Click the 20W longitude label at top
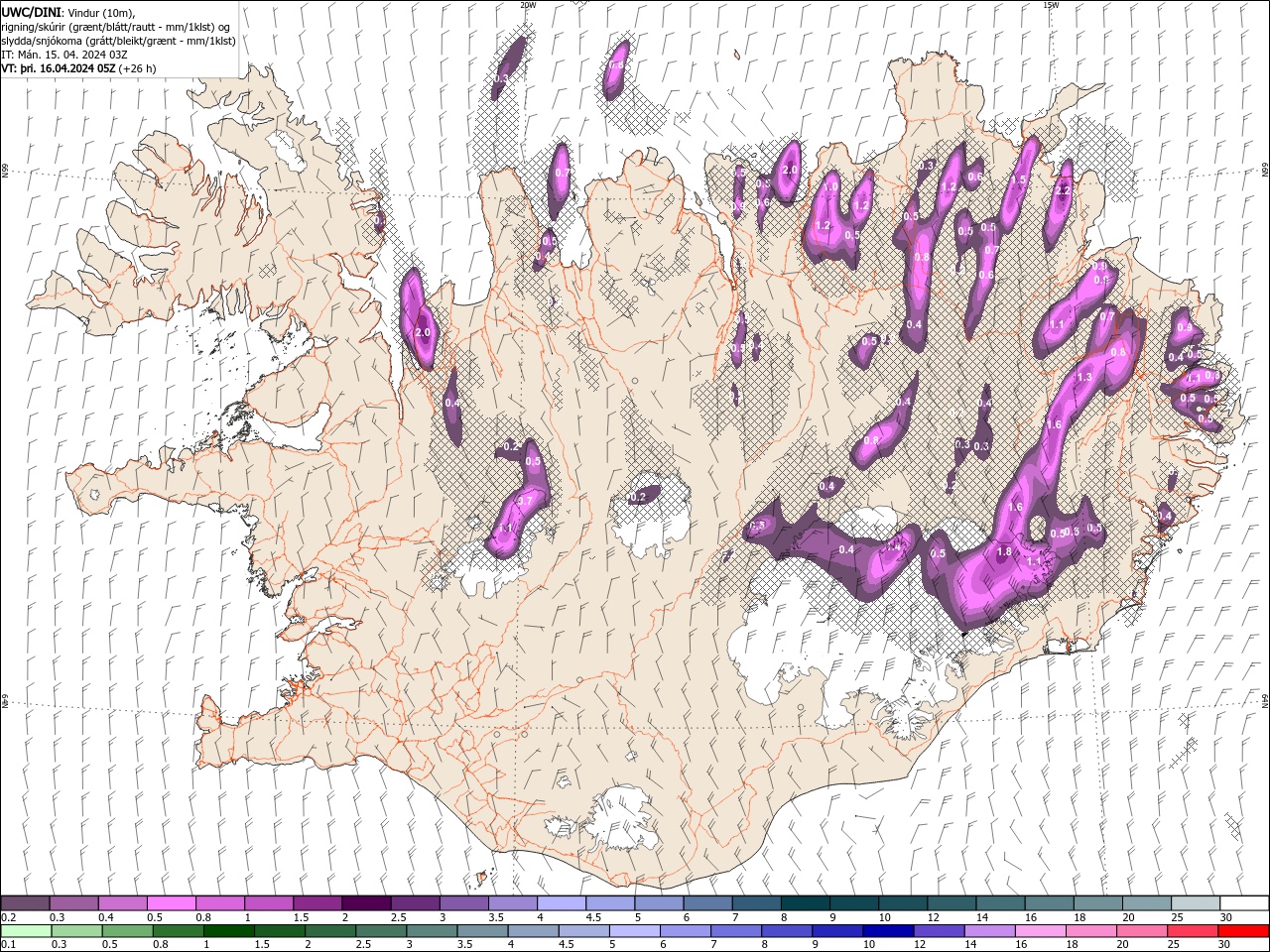Screen dimensions: 1270x952 528,5
